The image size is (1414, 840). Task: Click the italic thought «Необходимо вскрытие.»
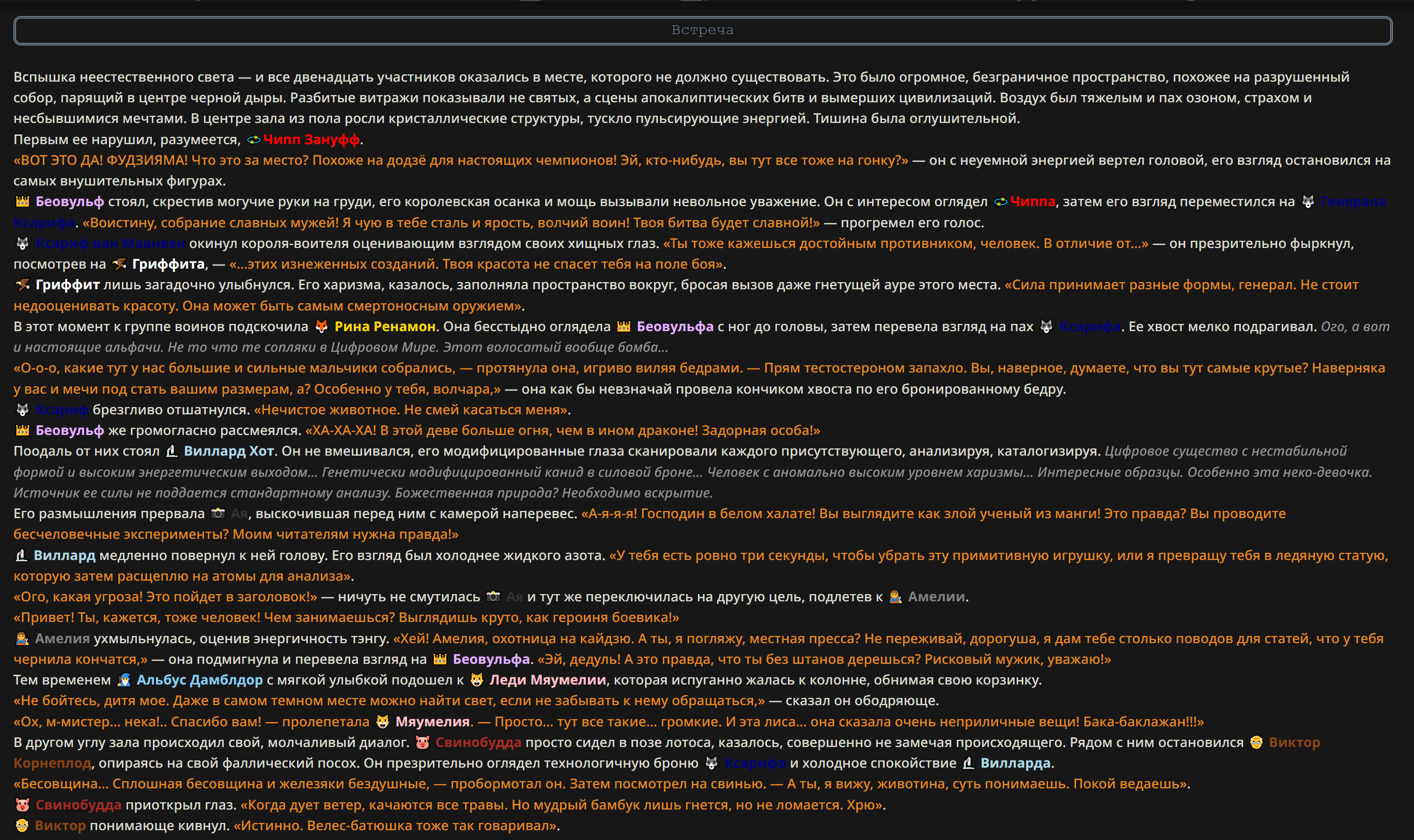638,493
